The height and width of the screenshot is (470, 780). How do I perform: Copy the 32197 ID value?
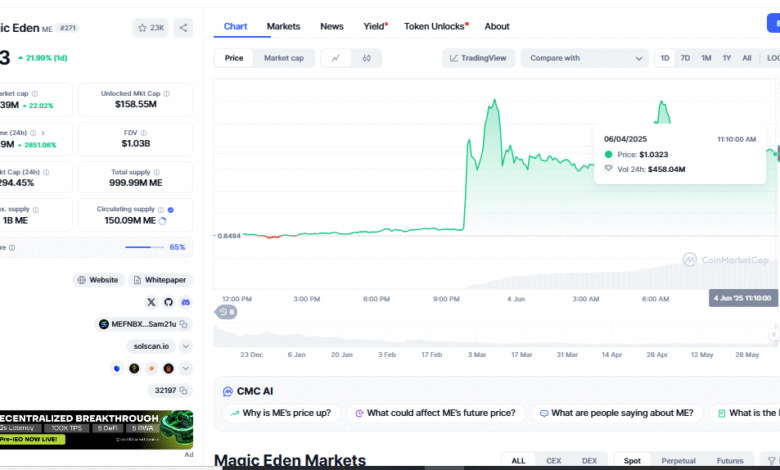[184, 390]
